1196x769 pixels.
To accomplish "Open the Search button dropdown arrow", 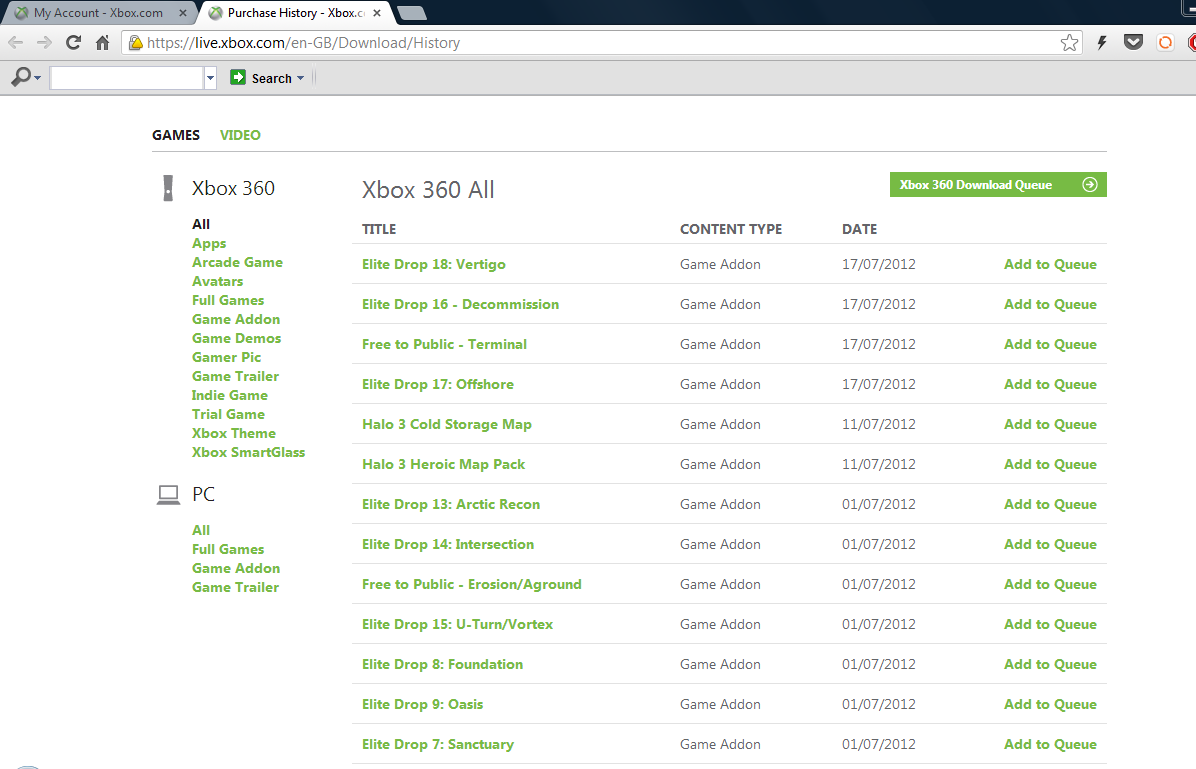I will (x=301, y=78).
